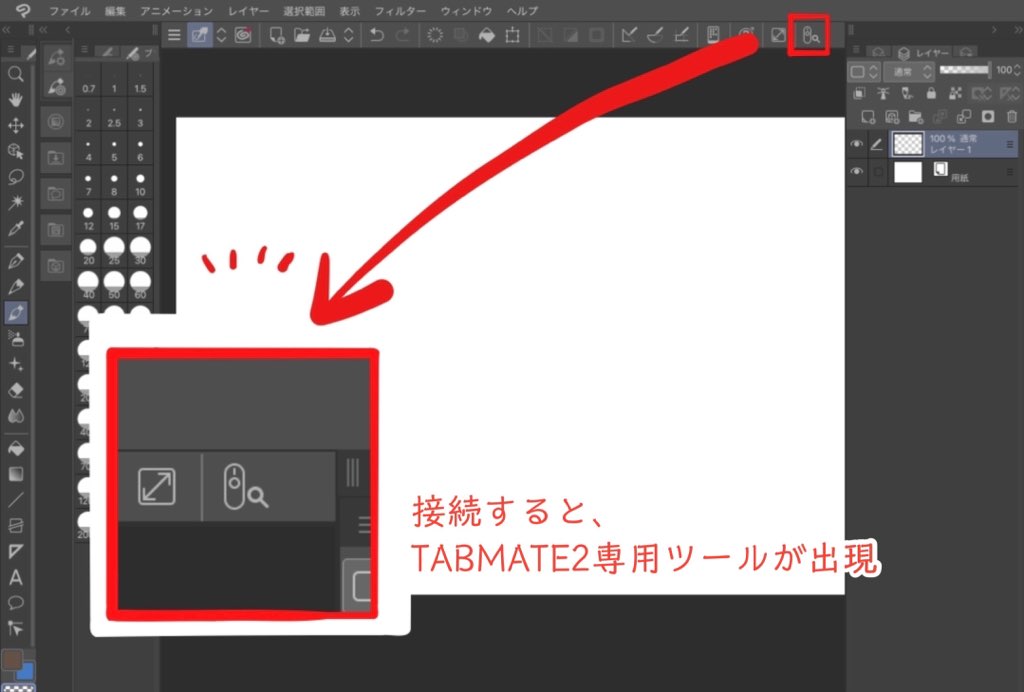Select the Decoration sparkle tool
1024x692 pixels.
(16, 364)
